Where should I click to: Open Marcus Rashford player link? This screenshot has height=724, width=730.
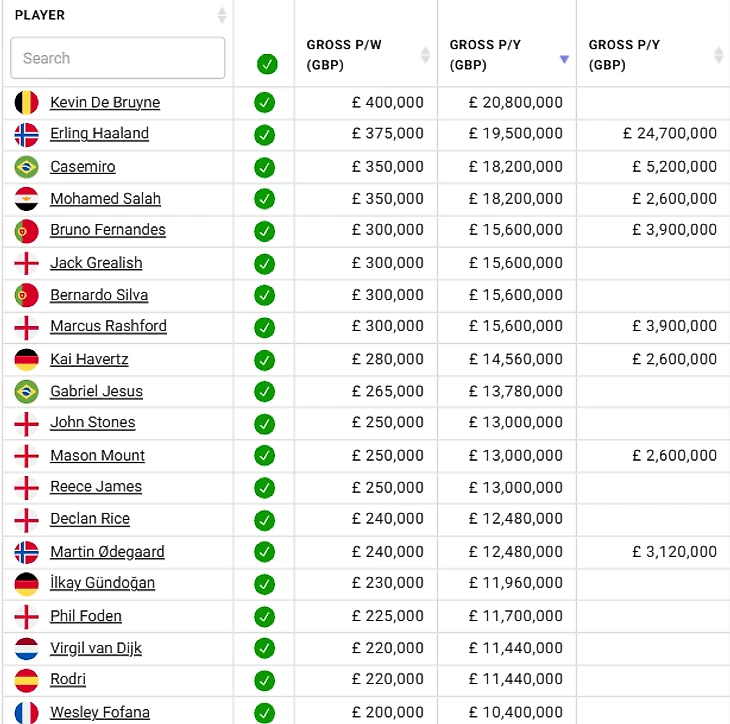(108, 326)
